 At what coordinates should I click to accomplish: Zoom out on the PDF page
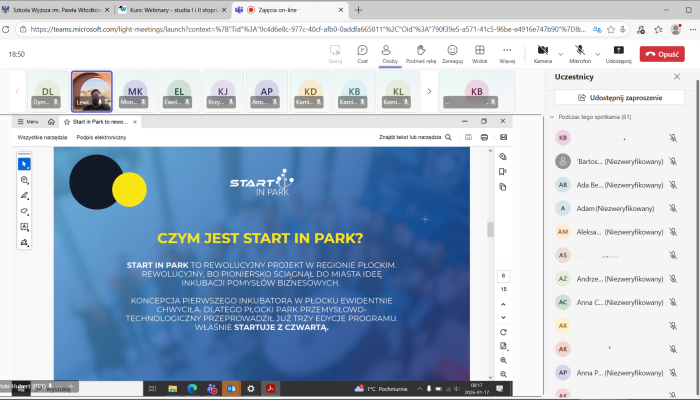503,375
